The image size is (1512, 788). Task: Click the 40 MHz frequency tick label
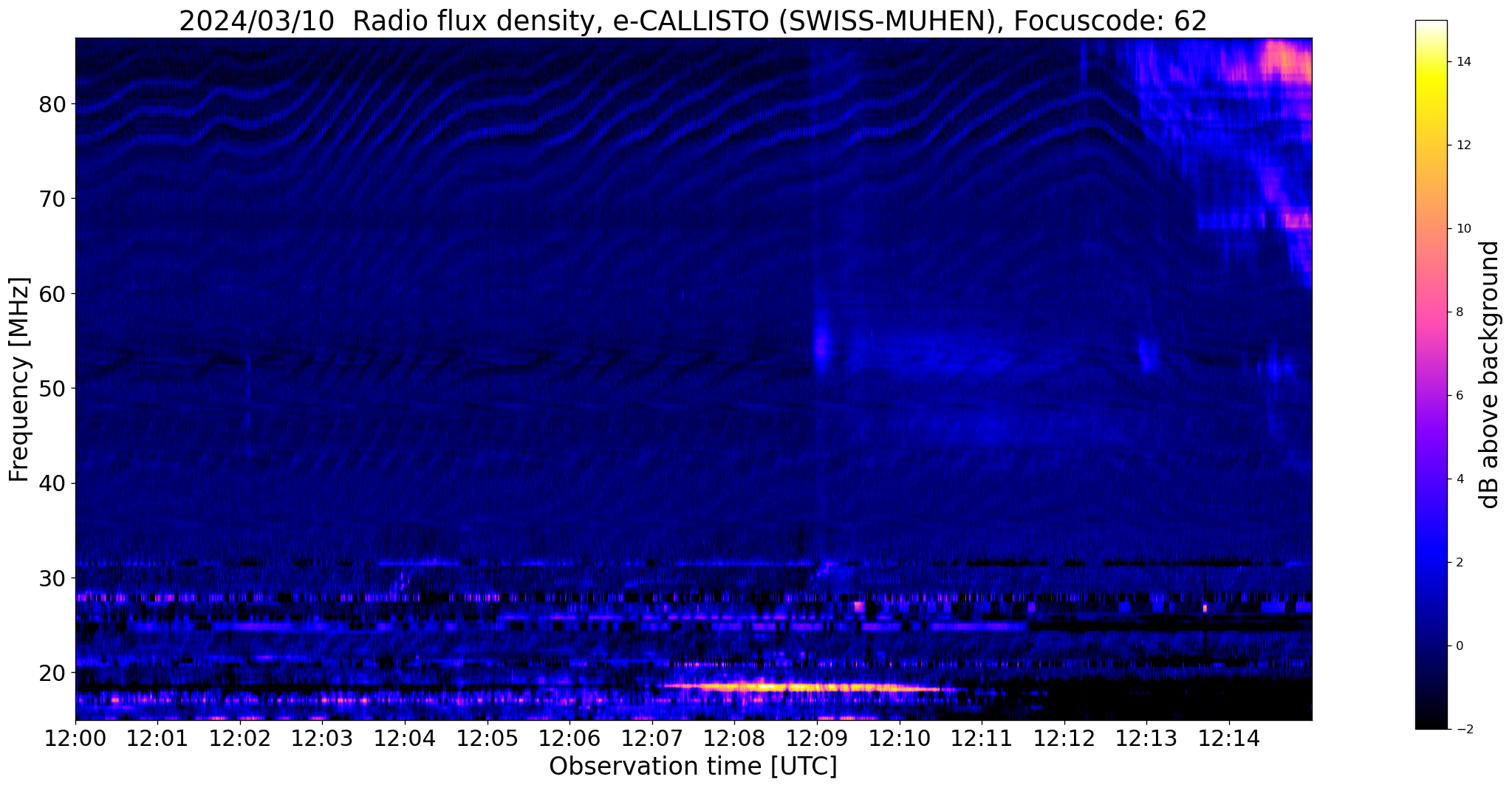52,483
